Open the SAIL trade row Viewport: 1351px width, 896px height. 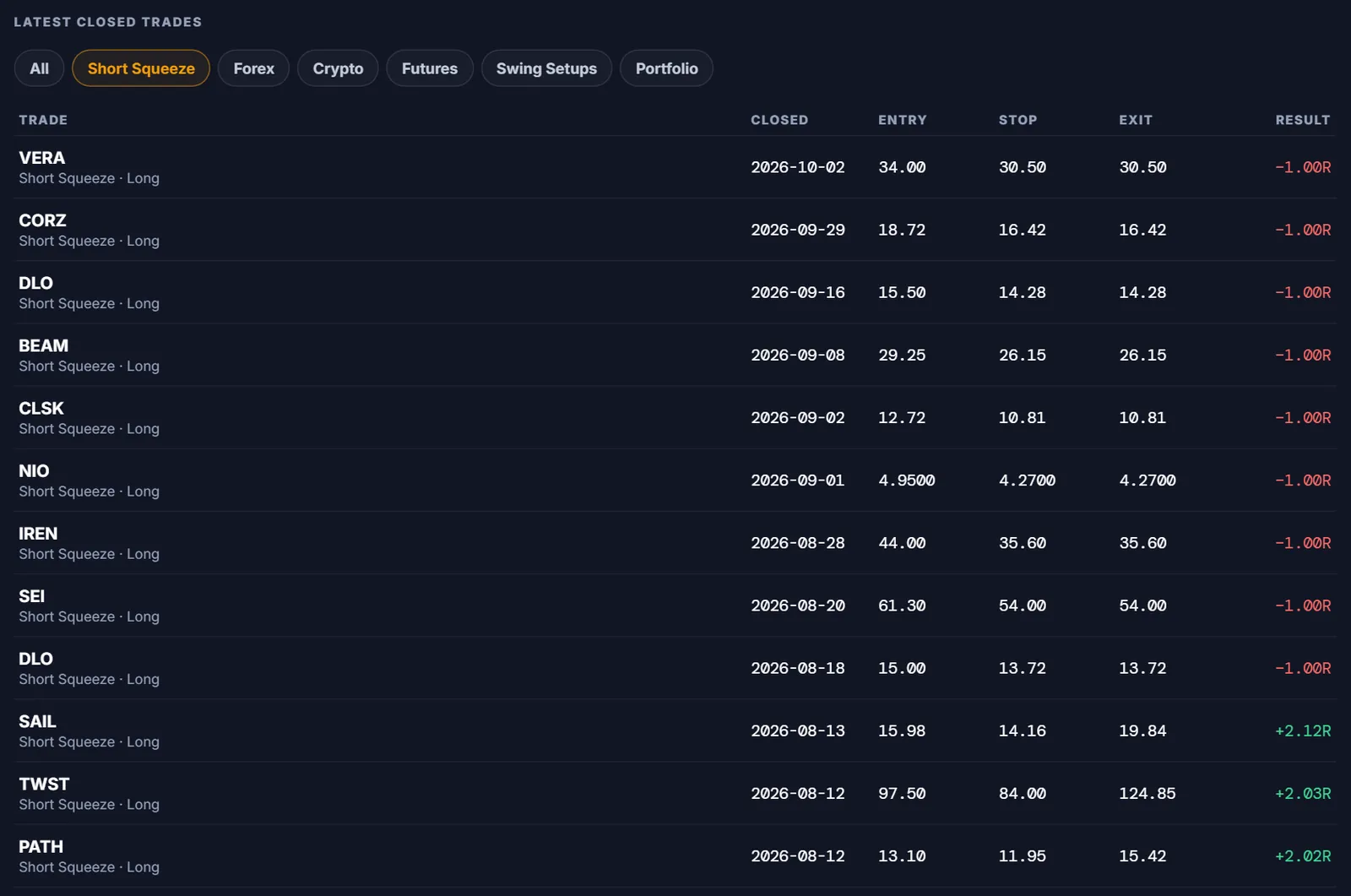click(675, 730)
